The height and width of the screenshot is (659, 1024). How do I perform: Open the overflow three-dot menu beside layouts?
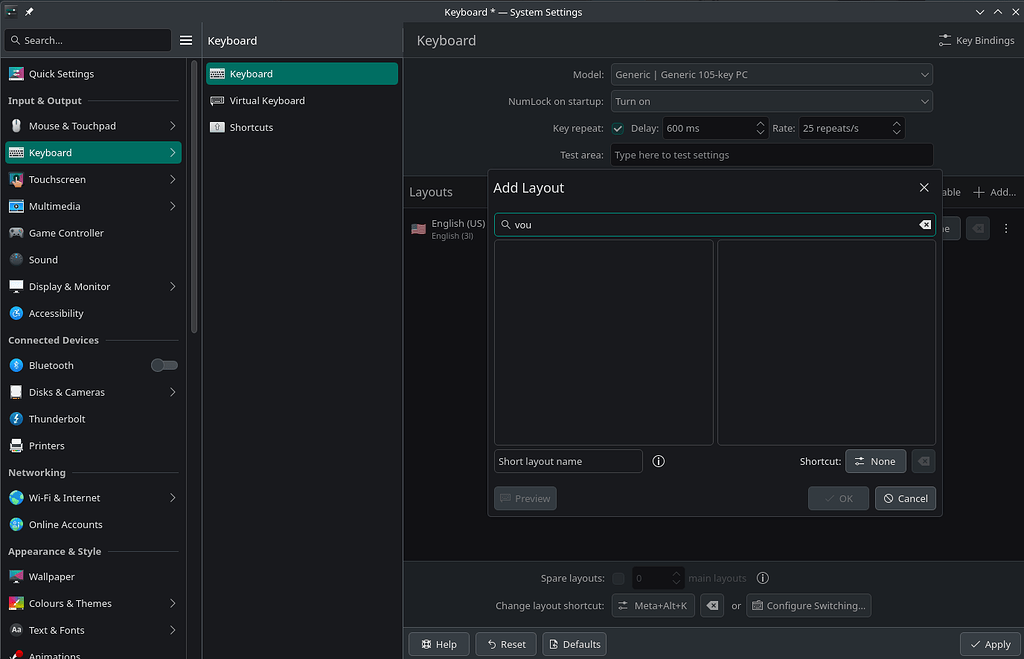[x=1006, y=228]
